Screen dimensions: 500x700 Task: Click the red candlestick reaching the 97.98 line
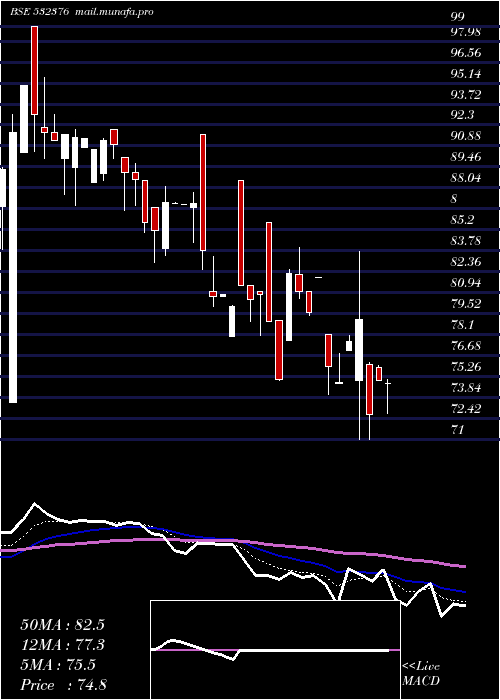[x=34, y=89]
